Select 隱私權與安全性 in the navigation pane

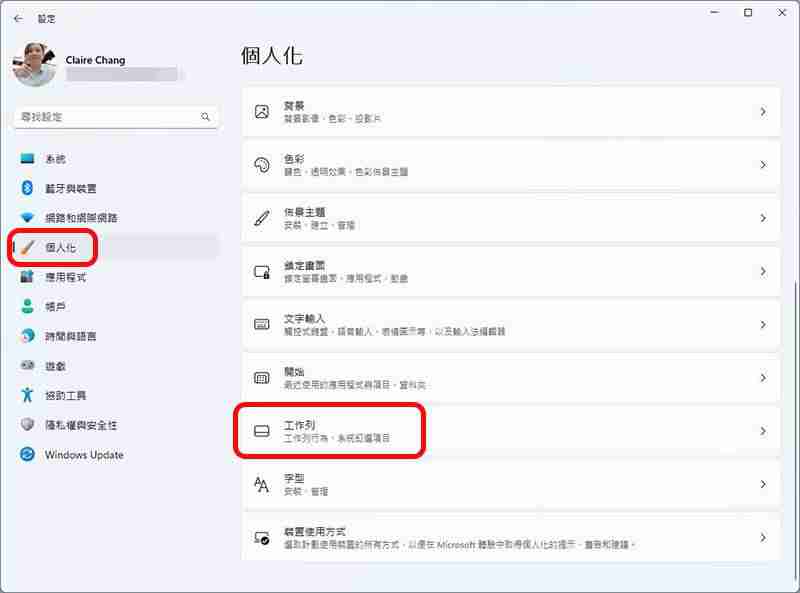click(80, 425)
